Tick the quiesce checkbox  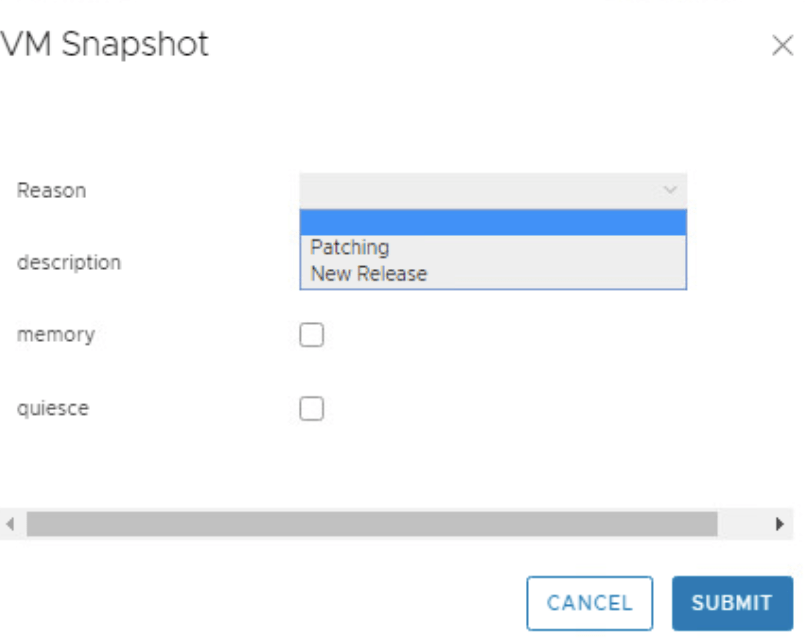point(312,409)
